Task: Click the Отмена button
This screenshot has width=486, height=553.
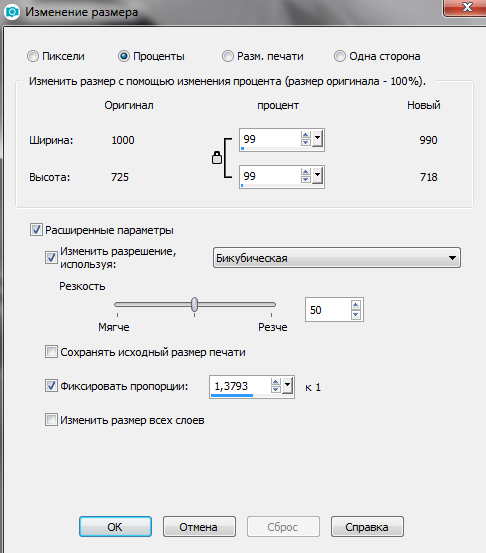Action: pyautogui.click(x=199, y=527)
